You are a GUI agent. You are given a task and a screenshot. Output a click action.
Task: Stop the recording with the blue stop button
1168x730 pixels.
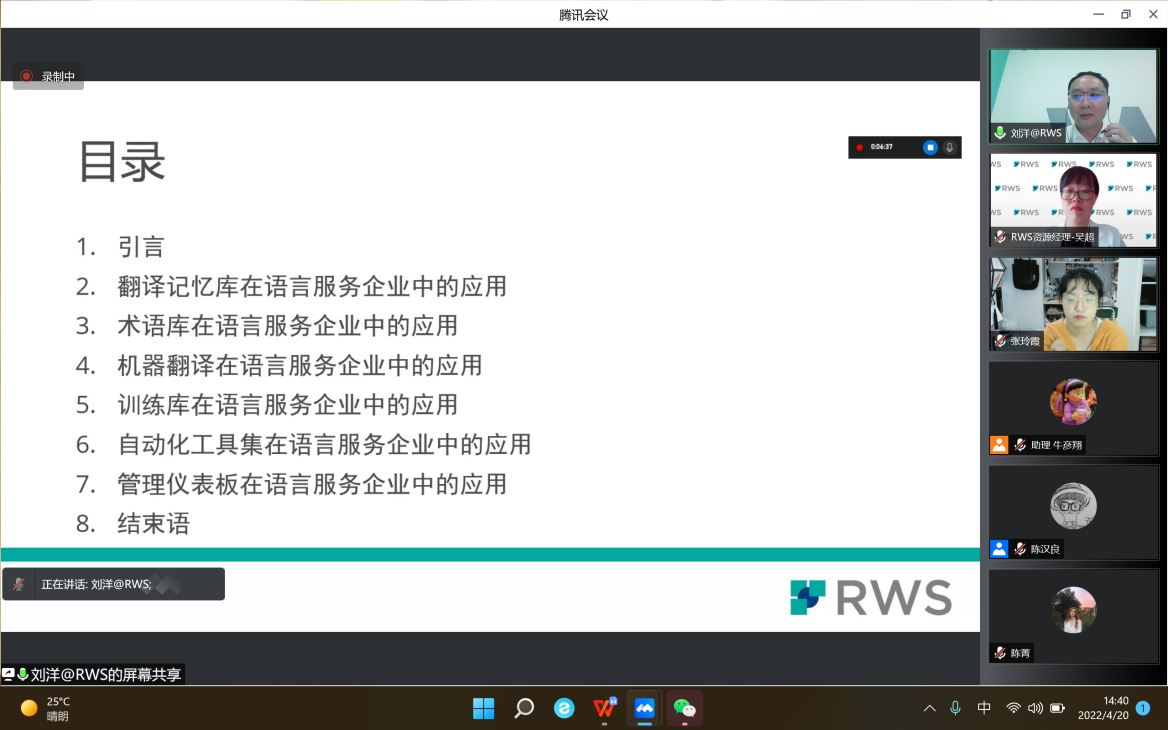(x=930, y=147)
